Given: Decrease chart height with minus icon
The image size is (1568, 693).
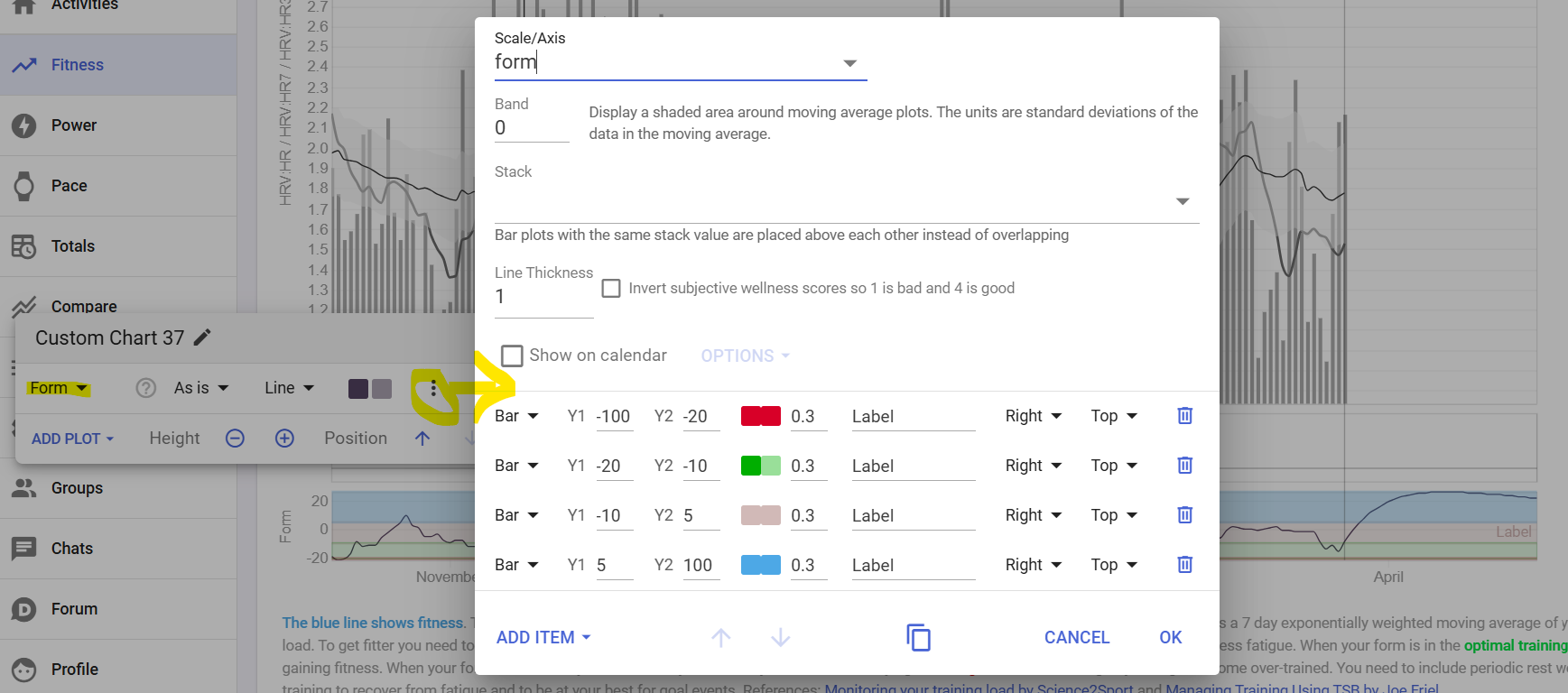Looking at the screenshot, I should (235, 439).
